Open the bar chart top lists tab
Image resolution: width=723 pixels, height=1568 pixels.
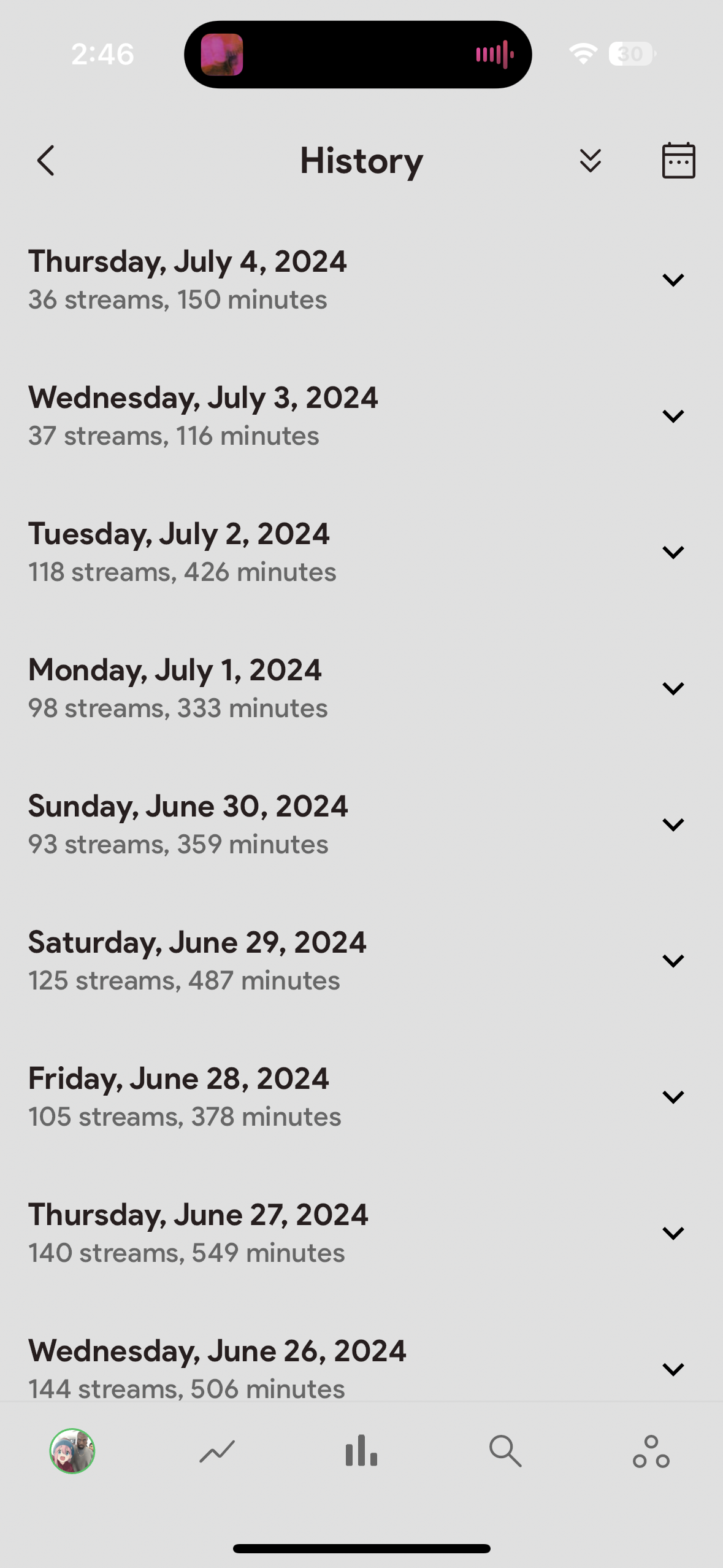361,1451
